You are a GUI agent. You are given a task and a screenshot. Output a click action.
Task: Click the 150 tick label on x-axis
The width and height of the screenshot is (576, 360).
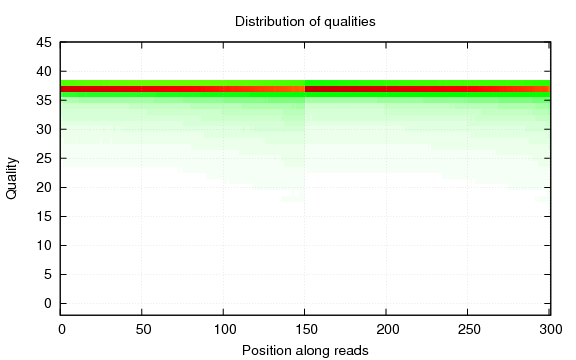(x=306, y=330)
